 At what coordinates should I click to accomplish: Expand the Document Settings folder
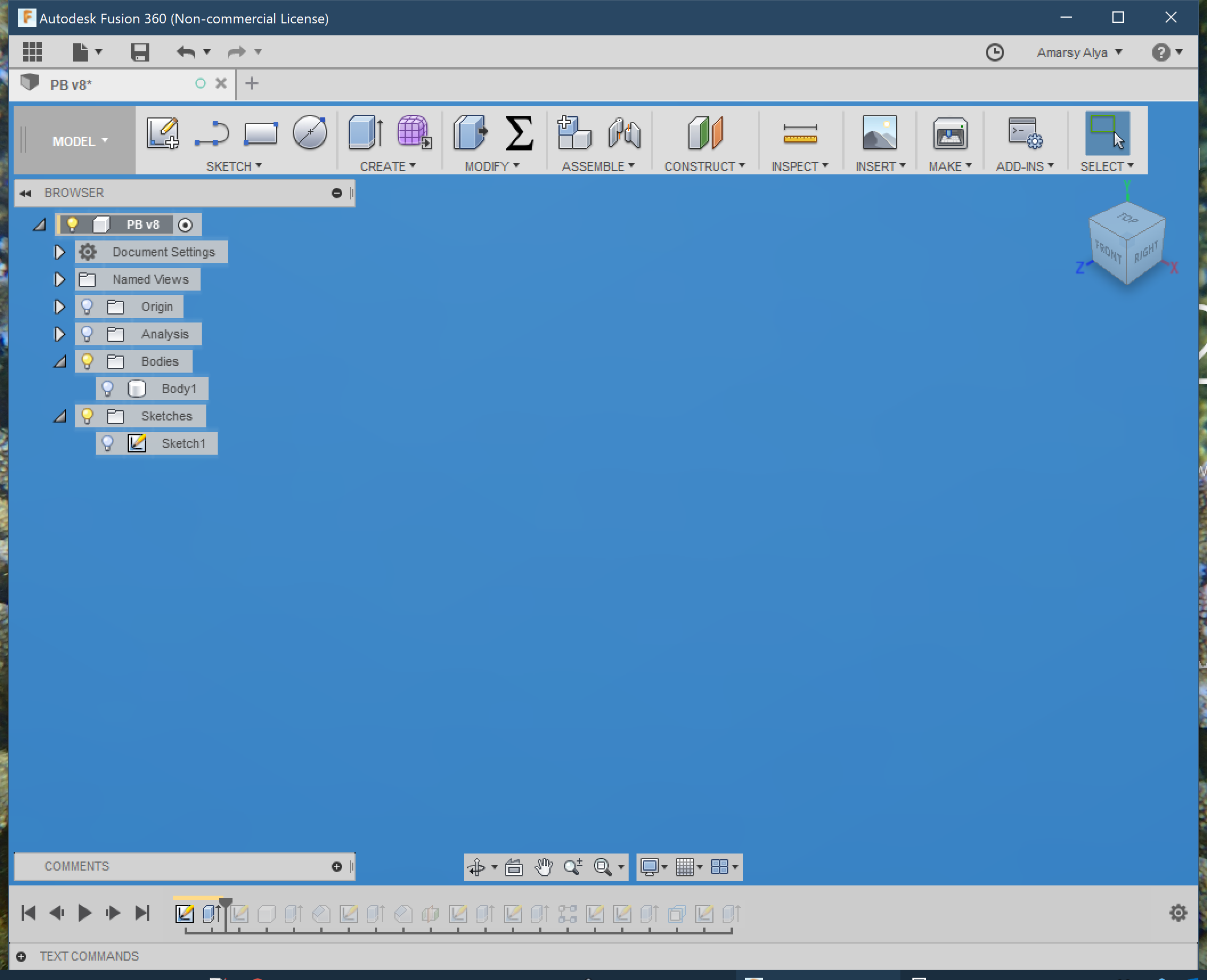(58, 252)
